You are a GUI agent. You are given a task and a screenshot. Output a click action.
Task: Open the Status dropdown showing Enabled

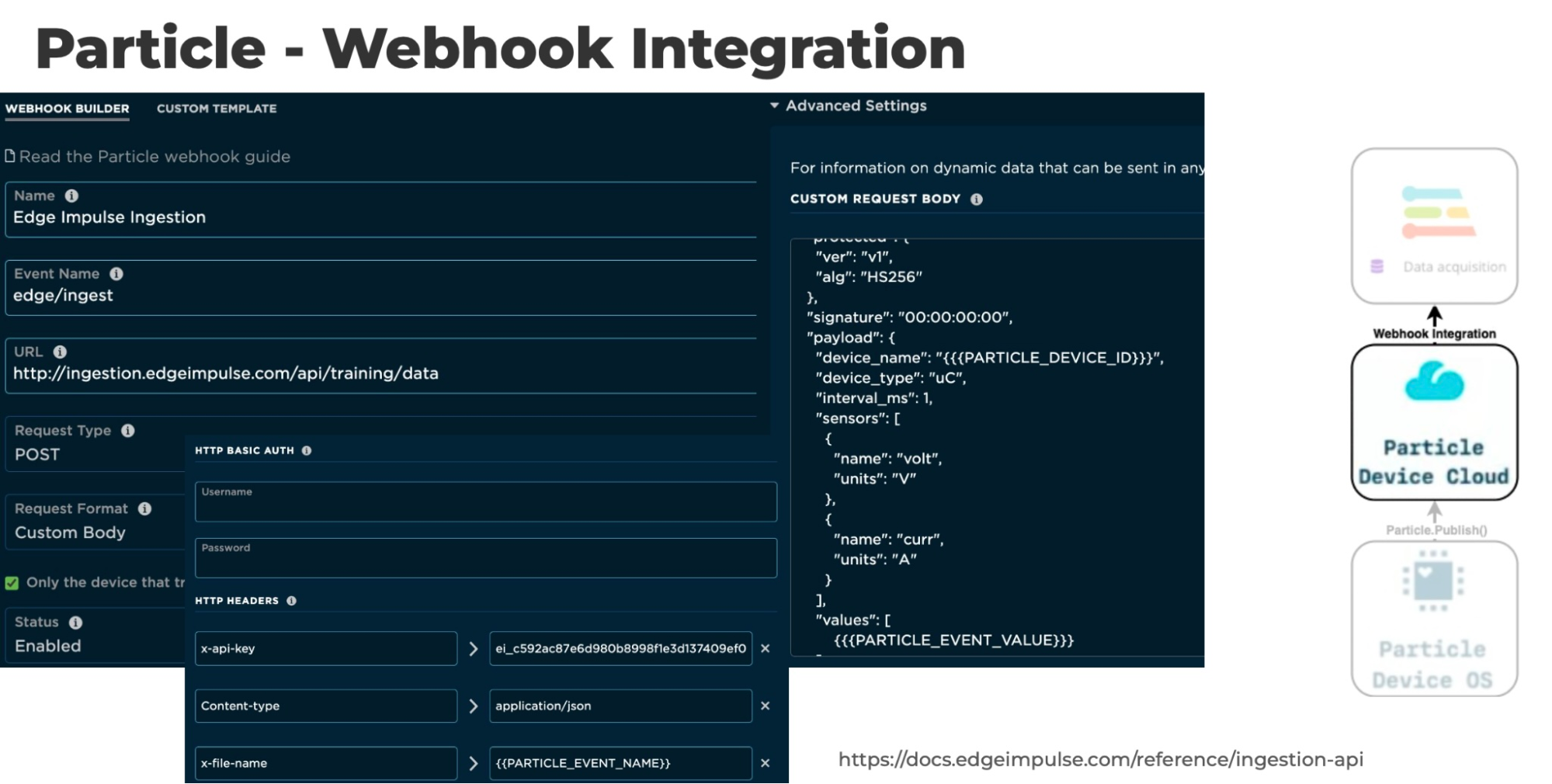pyautogui.click(x=95, y=635)
